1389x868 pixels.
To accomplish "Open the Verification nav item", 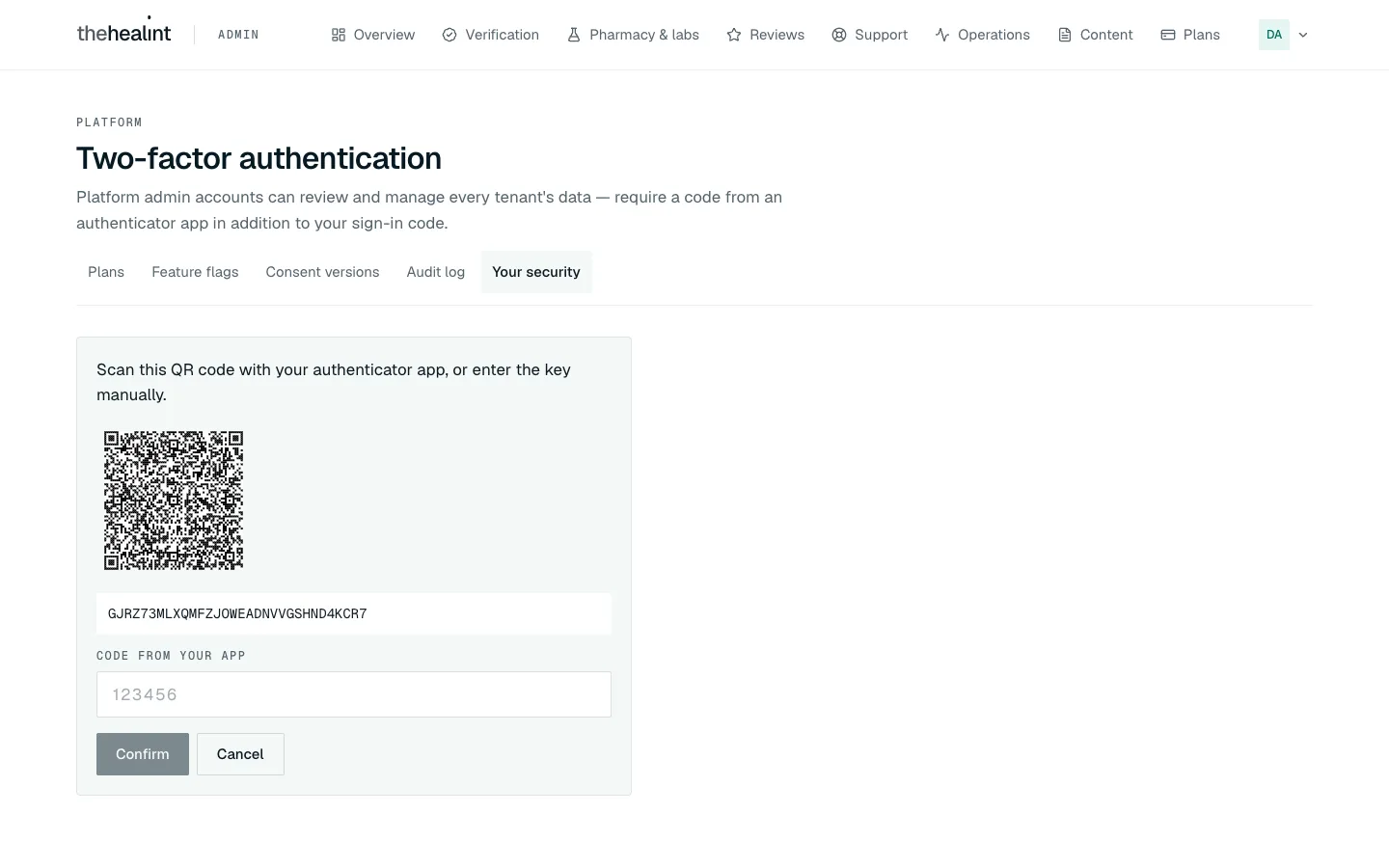I will tap(491, 35).
